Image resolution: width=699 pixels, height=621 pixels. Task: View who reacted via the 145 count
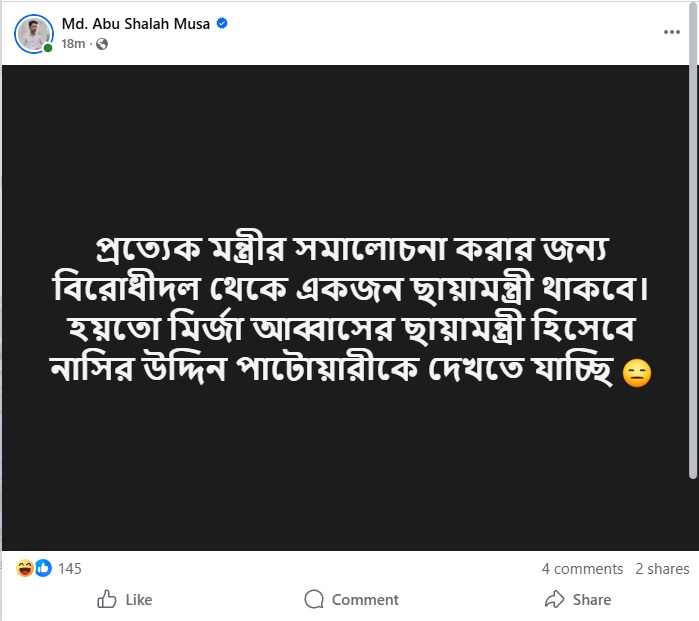coord(70,568)
